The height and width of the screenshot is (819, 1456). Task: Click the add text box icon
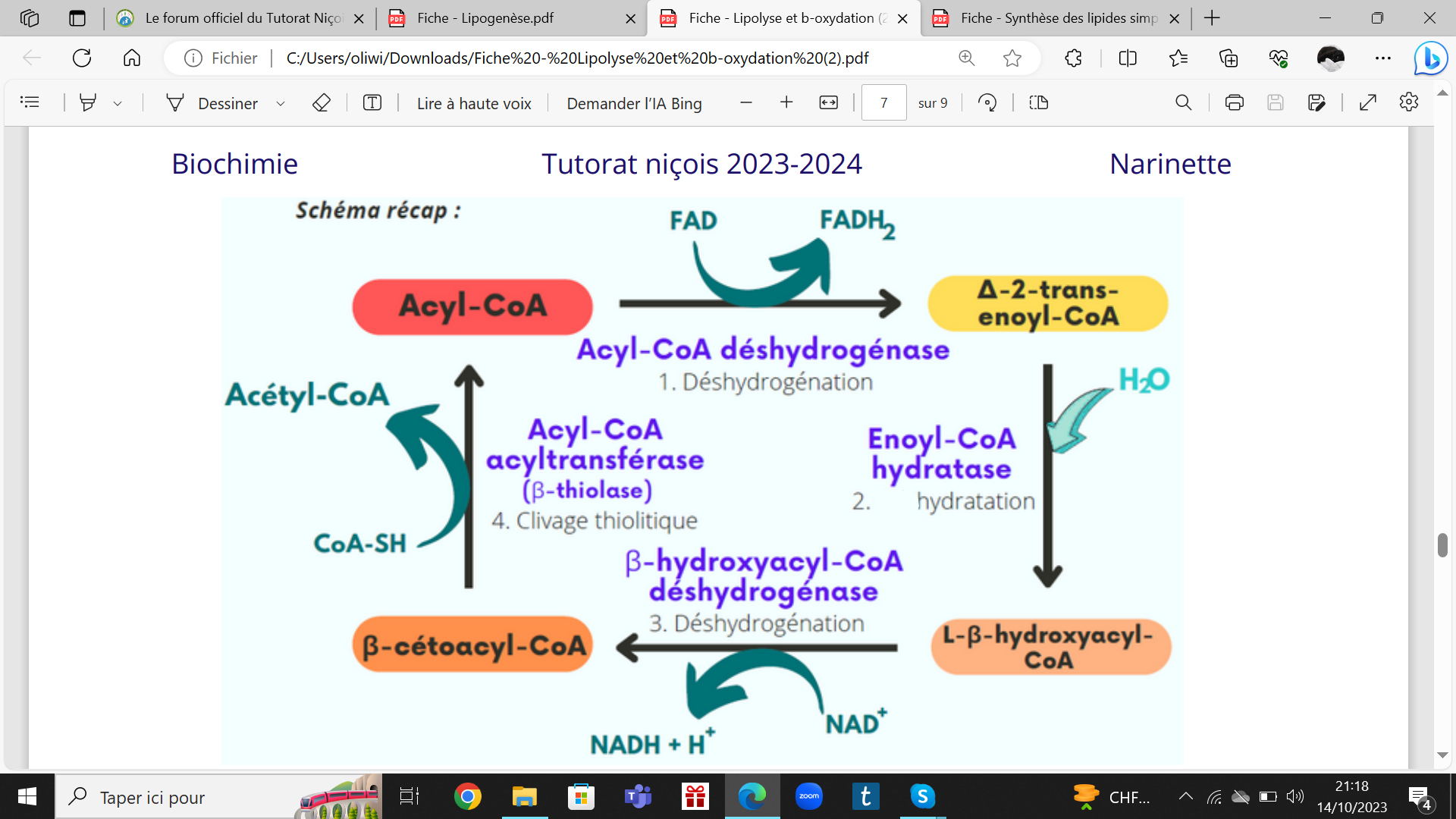click(x=372, y=102)
